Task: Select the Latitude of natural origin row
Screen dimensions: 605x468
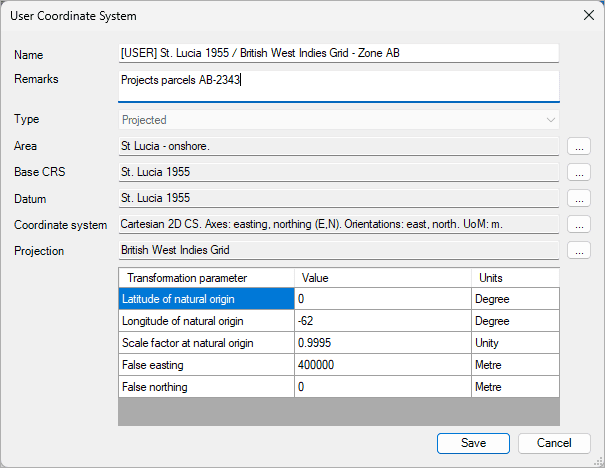Action: (x=206, y=298)
